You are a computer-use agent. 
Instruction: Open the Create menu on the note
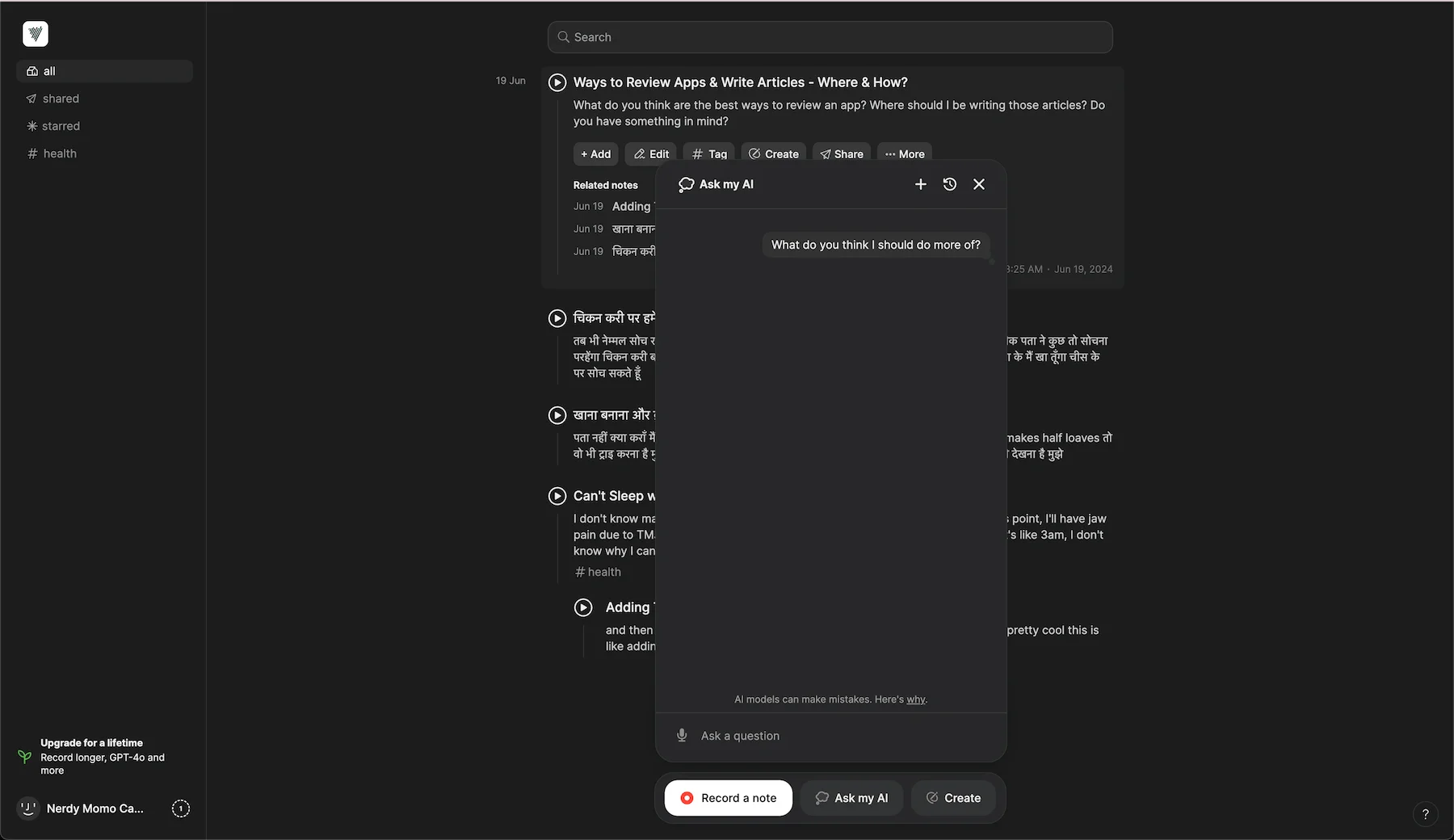click(x=773, y=153)
